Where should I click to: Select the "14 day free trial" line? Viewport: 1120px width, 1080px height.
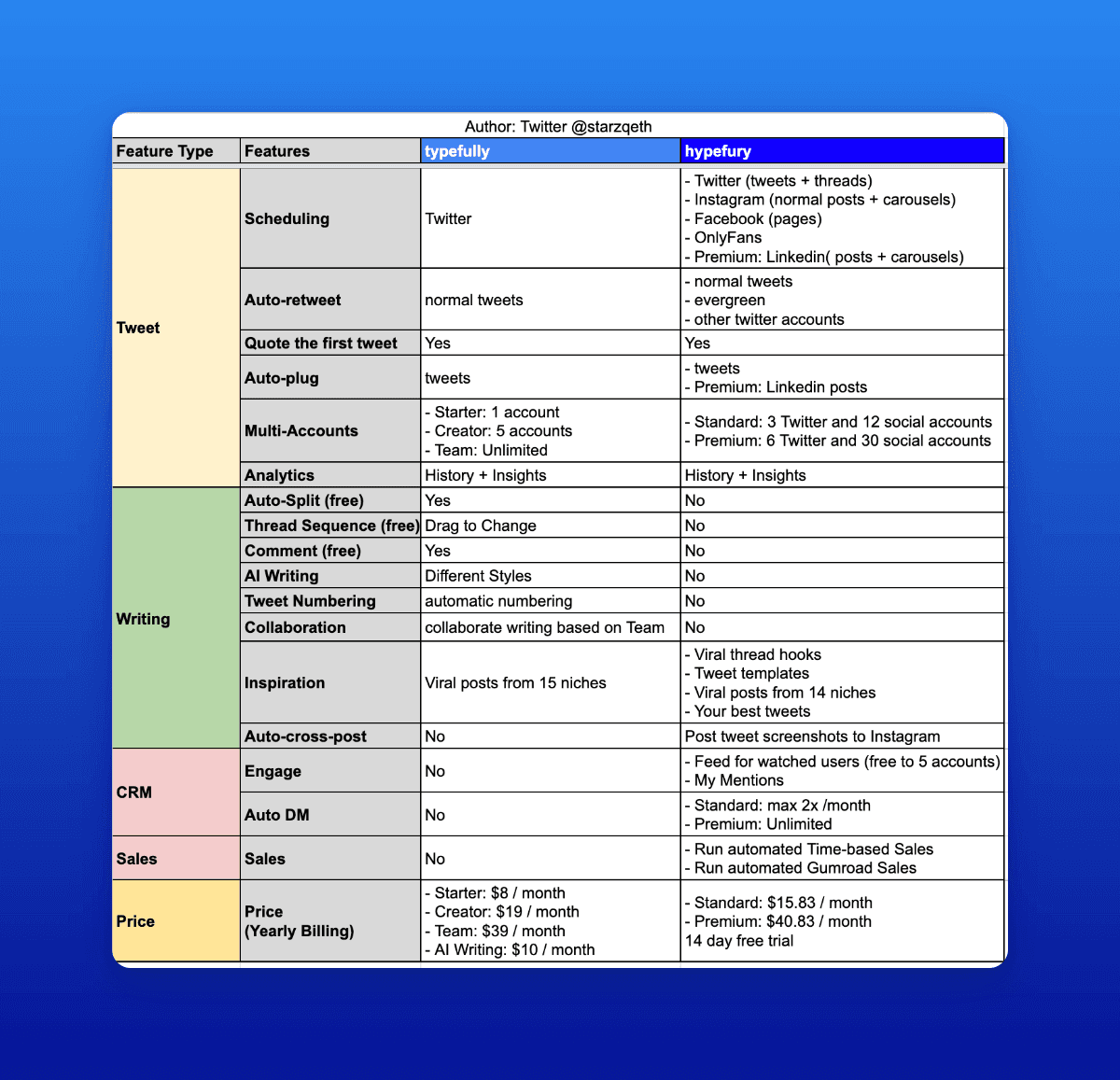click(x=739, y=941)
